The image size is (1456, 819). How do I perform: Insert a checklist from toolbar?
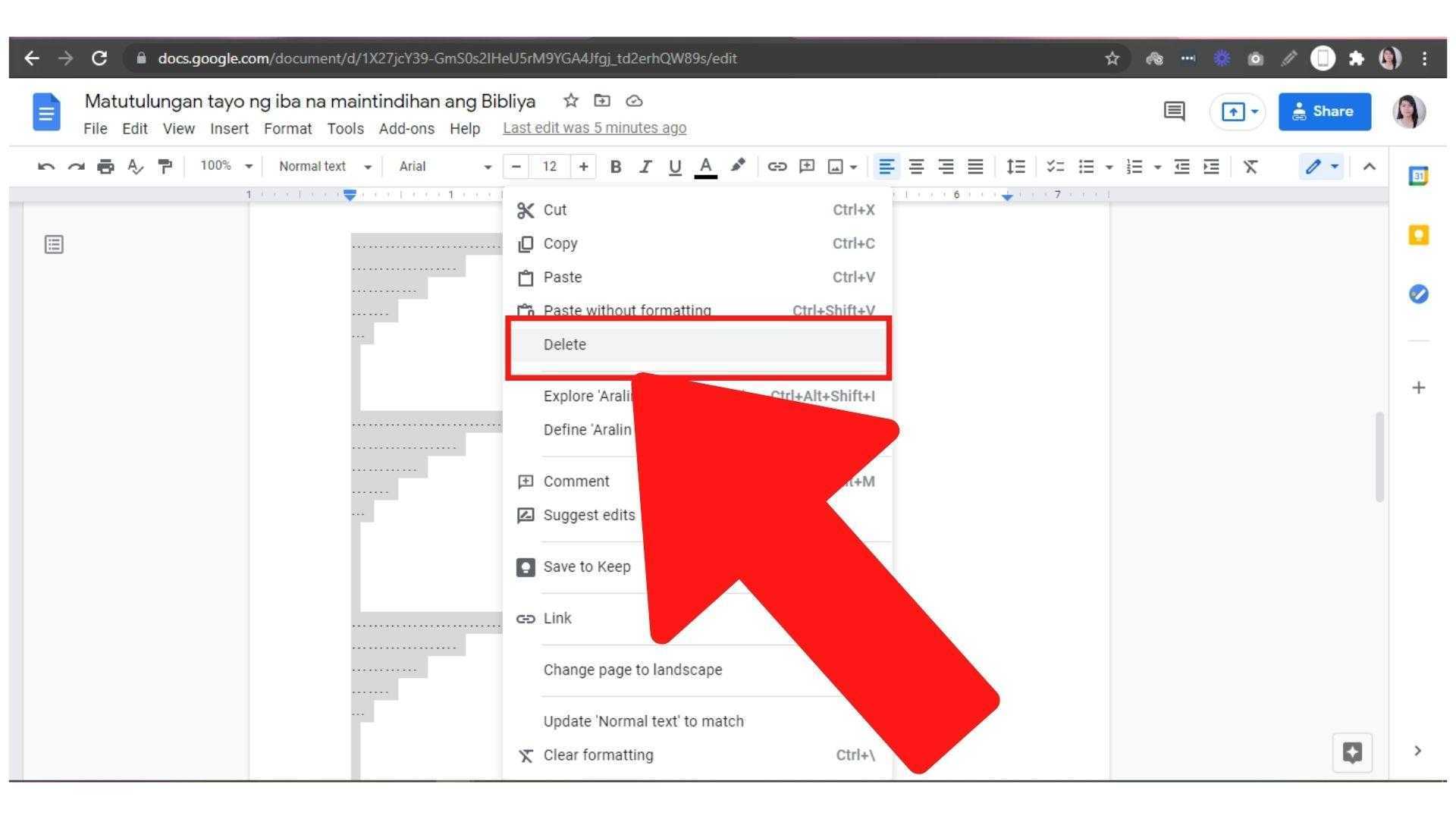click(1055, 167)
